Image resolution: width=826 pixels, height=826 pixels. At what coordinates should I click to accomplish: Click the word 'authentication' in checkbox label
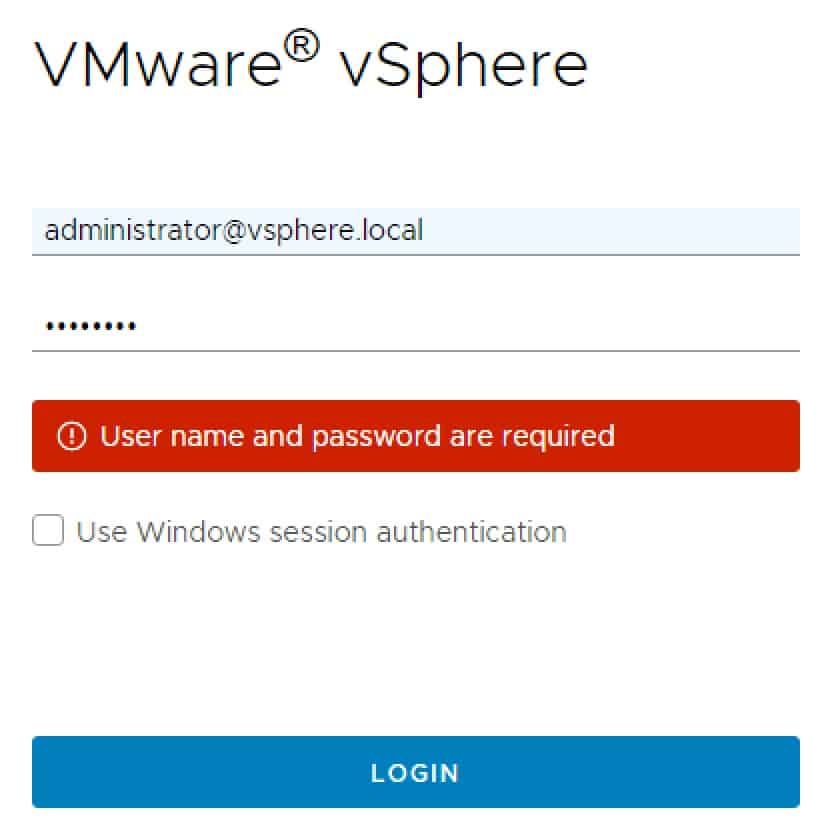[x=471, y=532]
